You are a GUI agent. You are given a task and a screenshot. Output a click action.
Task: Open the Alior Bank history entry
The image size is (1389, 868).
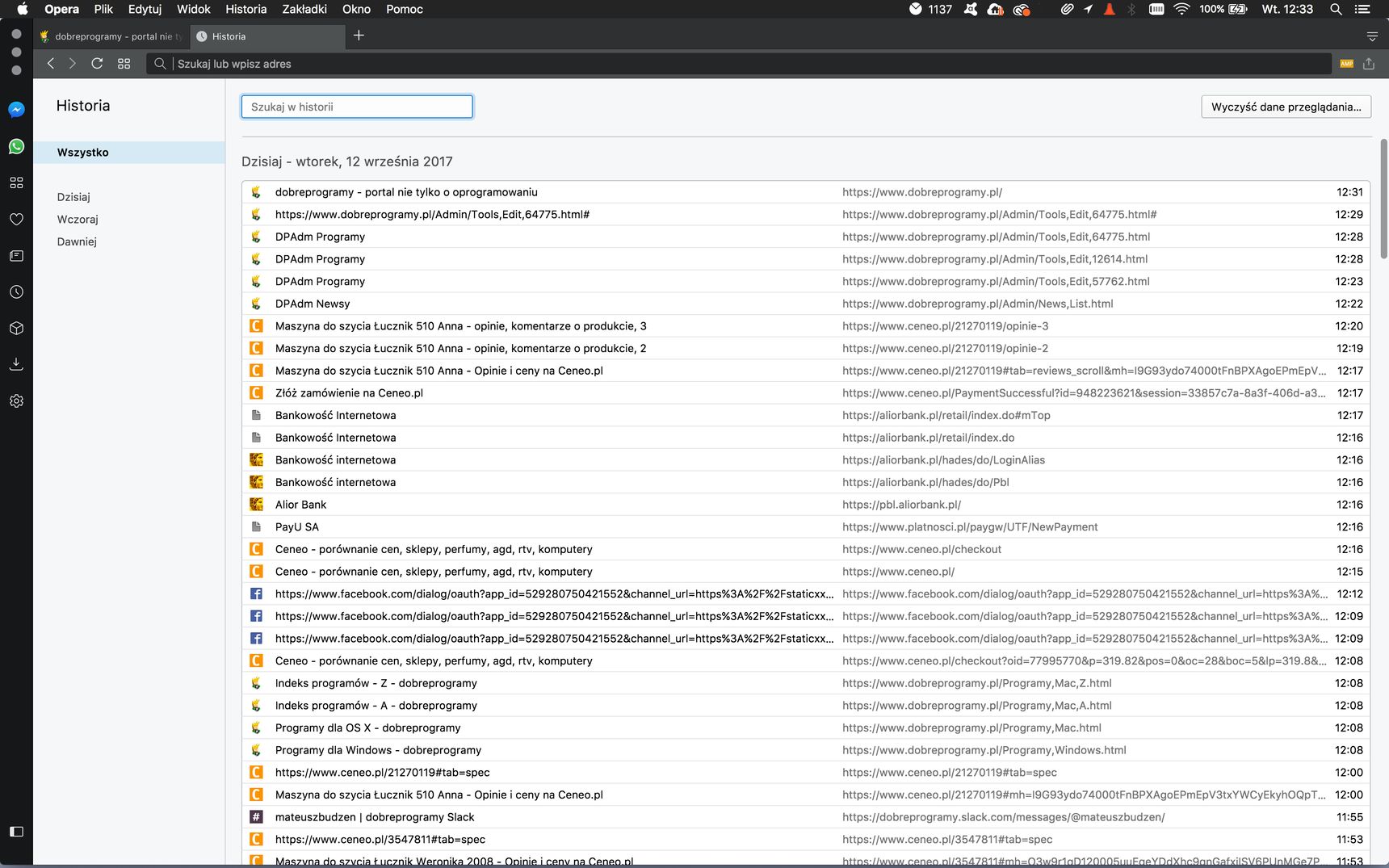806,505
